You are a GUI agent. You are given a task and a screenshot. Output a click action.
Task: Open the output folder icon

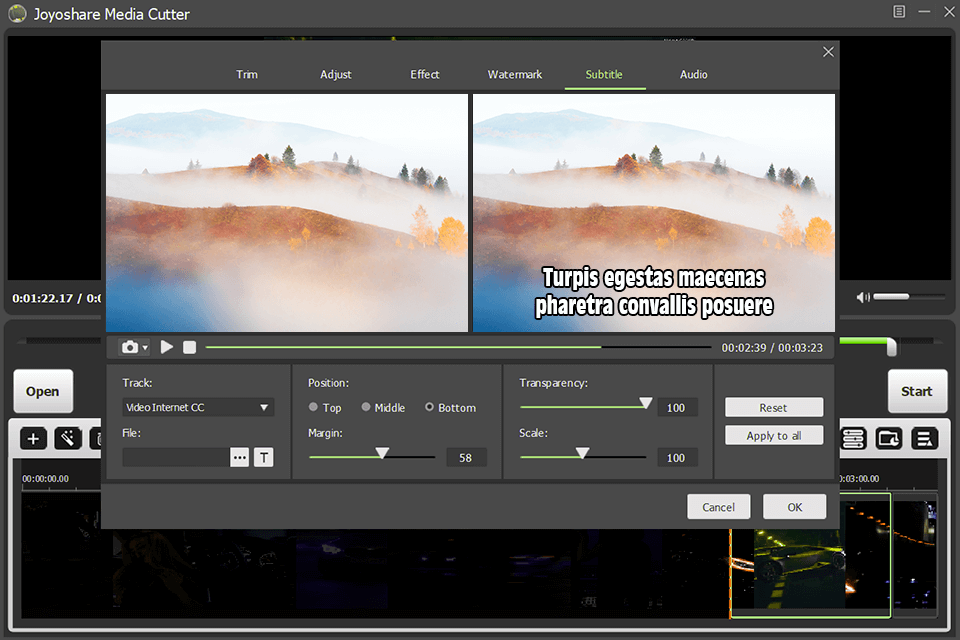click(889, 438)
